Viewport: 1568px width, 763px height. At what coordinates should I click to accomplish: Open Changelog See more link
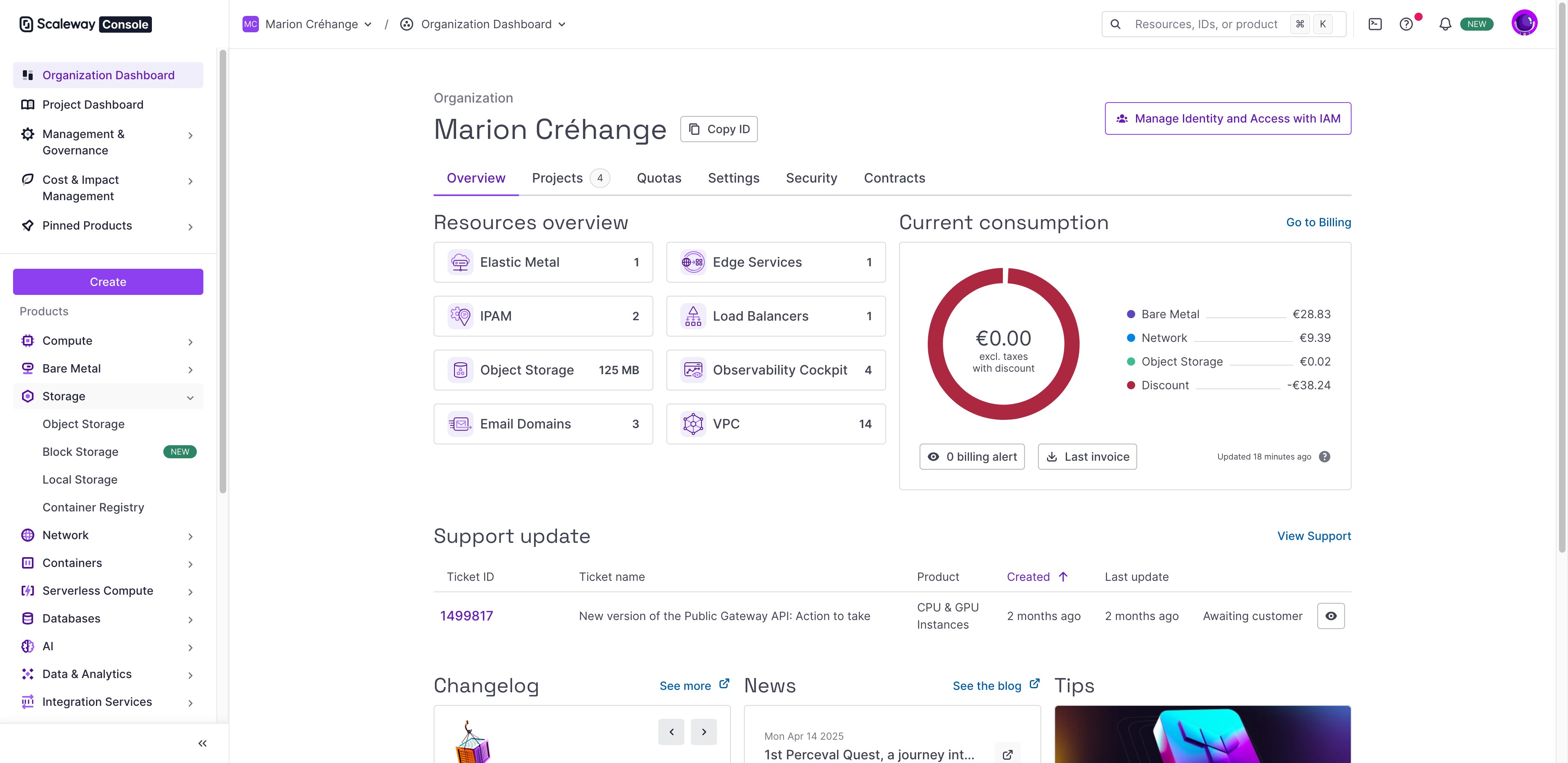[x=694, y=686]
